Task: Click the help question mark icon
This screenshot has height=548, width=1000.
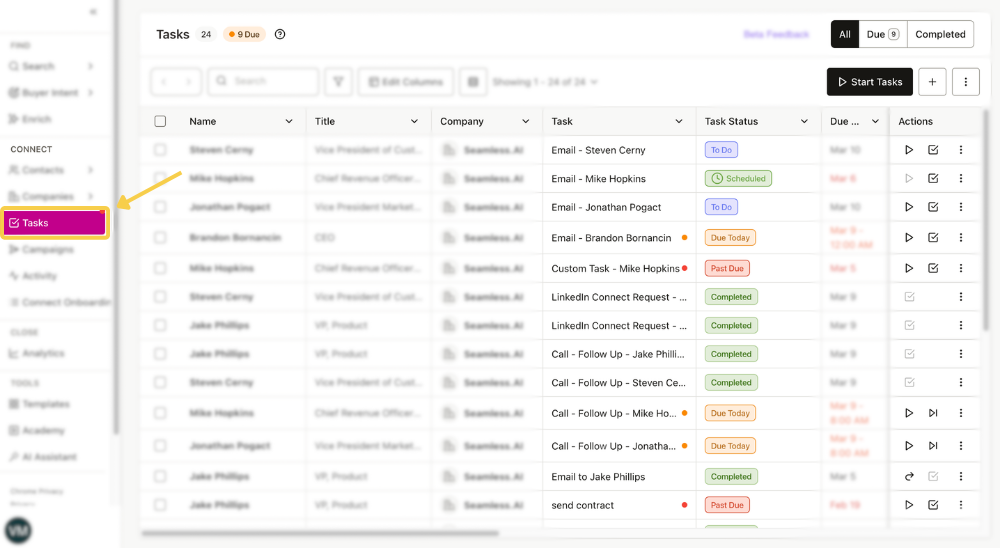Action: tap(280, 34)
